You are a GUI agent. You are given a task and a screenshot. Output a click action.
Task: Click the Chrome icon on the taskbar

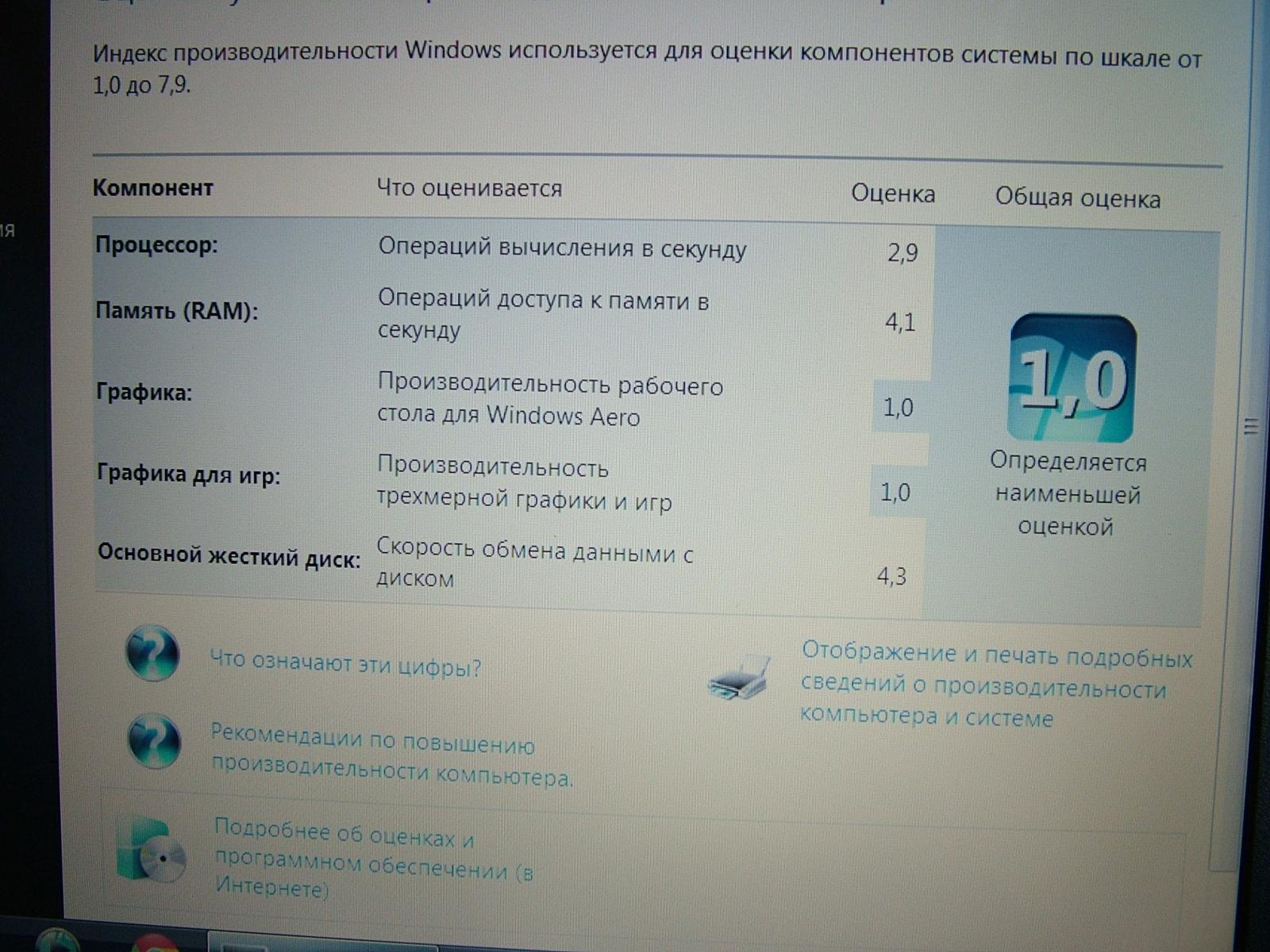click(156, 944)
